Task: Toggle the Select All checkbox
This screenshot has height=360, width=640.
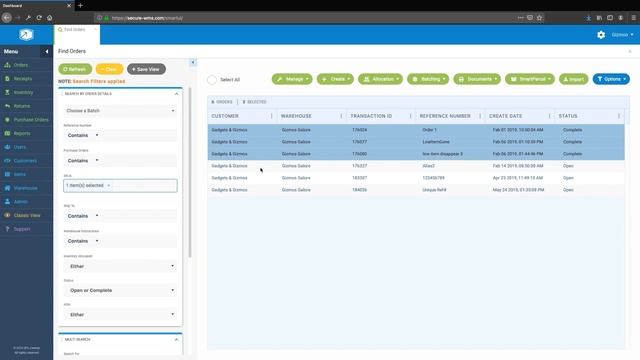Action: point(212,80)
